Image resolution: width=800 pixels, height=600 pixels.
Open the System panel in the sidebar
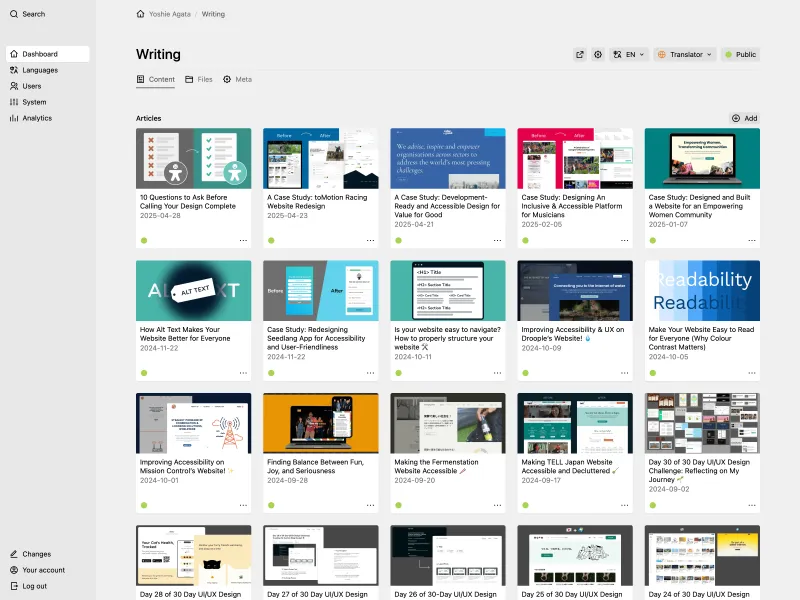coord(35,102)
